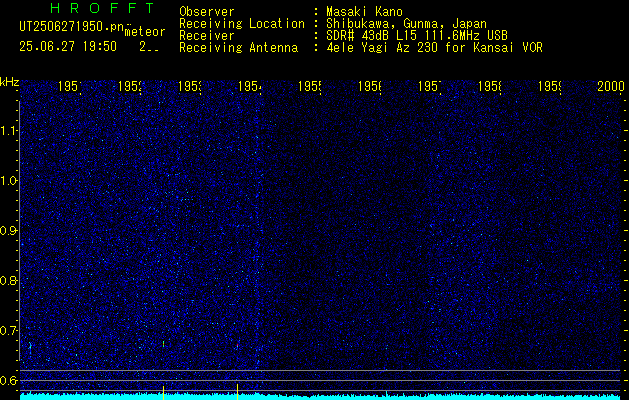Click the 0.9 kHz frequency axis label
The width and height of the screenshot is (629, 400).
click(x=8, y=230)
